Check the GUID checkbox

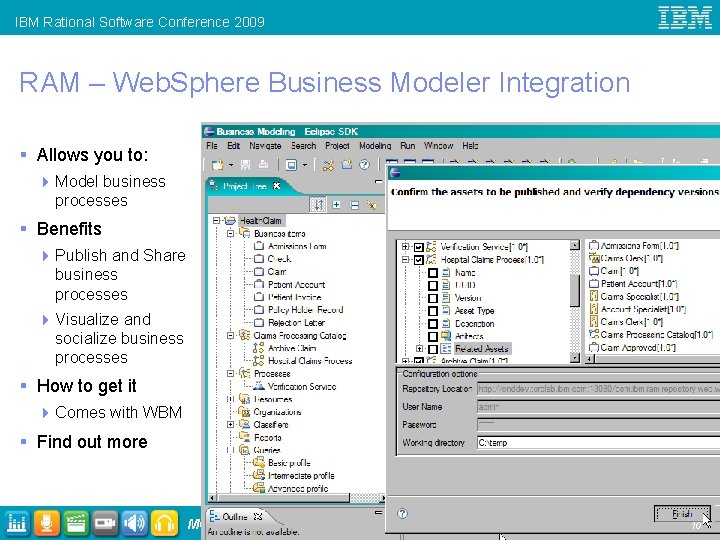(x=433, y=285)
